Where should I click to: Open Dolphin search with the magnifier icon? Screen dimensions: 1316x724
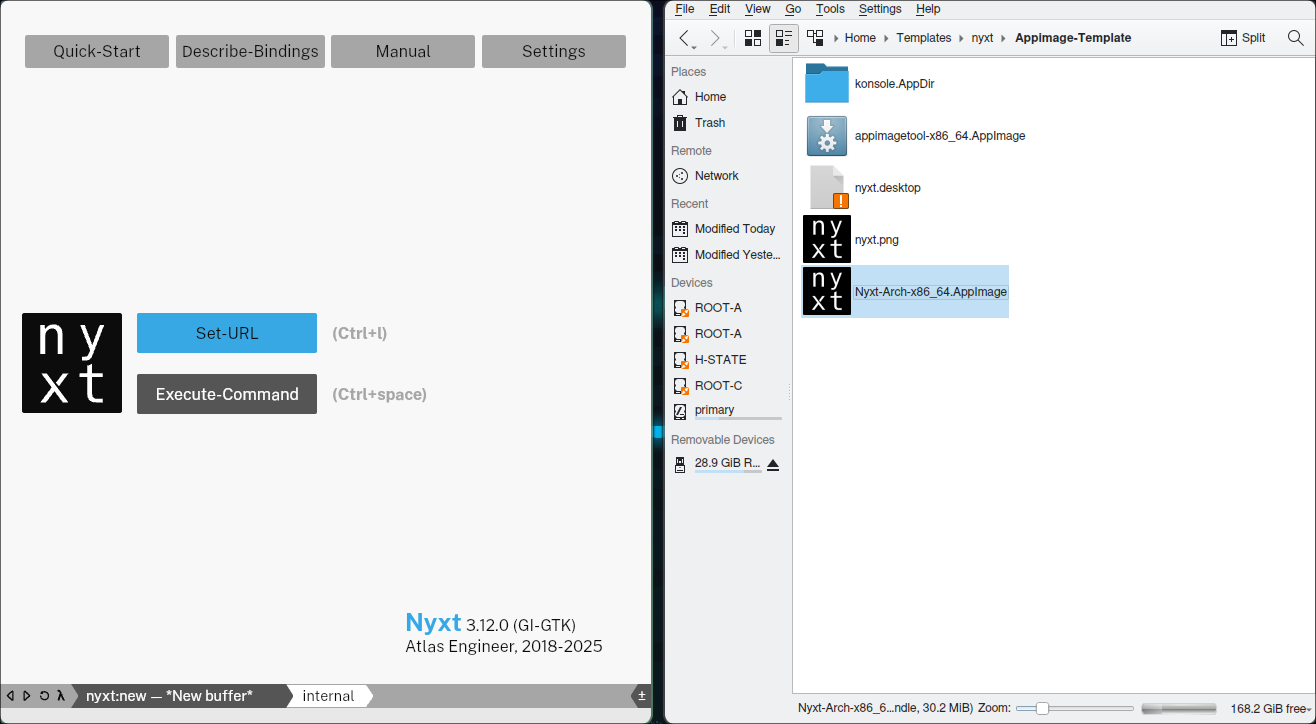pos(1295,38)
